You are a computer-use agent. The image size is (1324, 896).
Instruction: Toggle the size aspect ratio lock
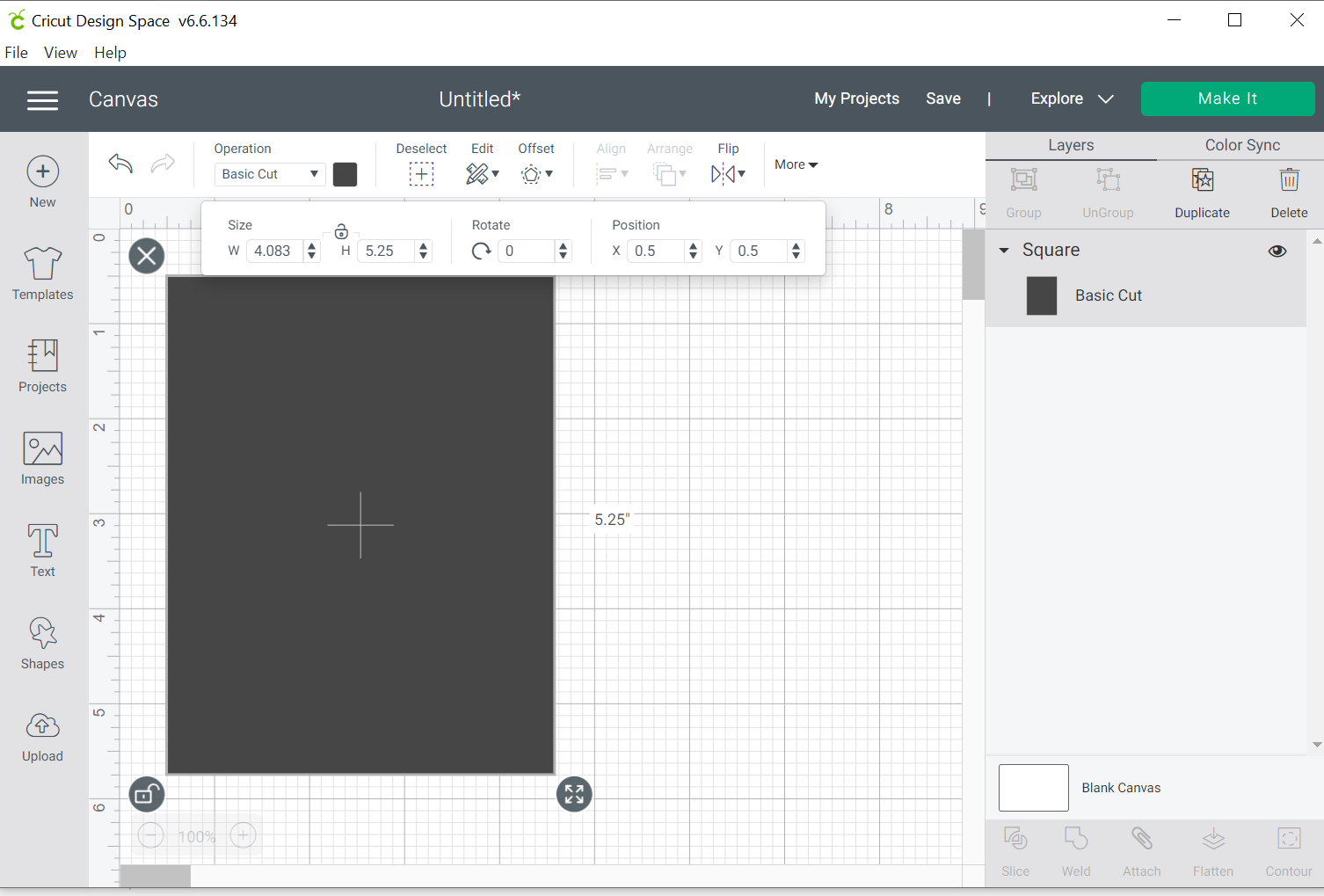point(341,231)
